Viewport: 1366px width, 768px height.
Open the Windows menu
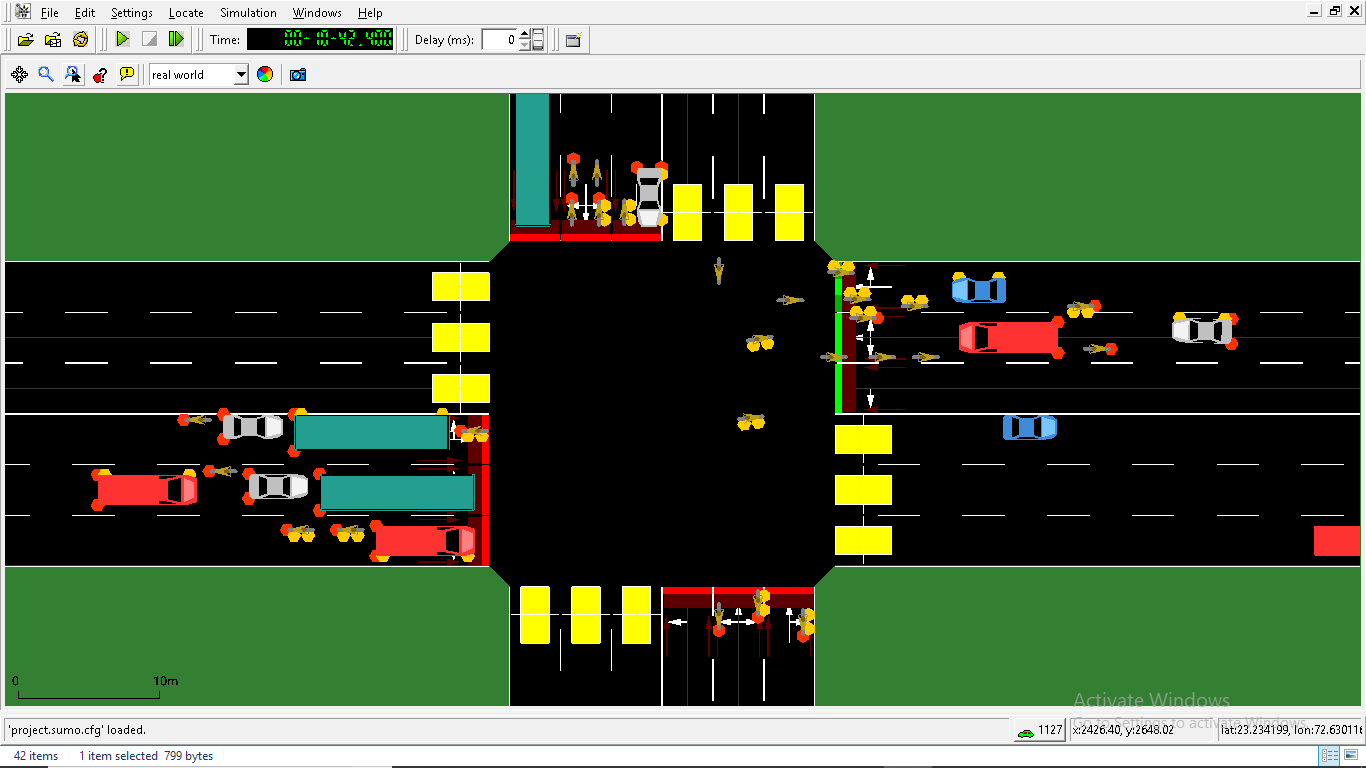(x=317, y=13)
